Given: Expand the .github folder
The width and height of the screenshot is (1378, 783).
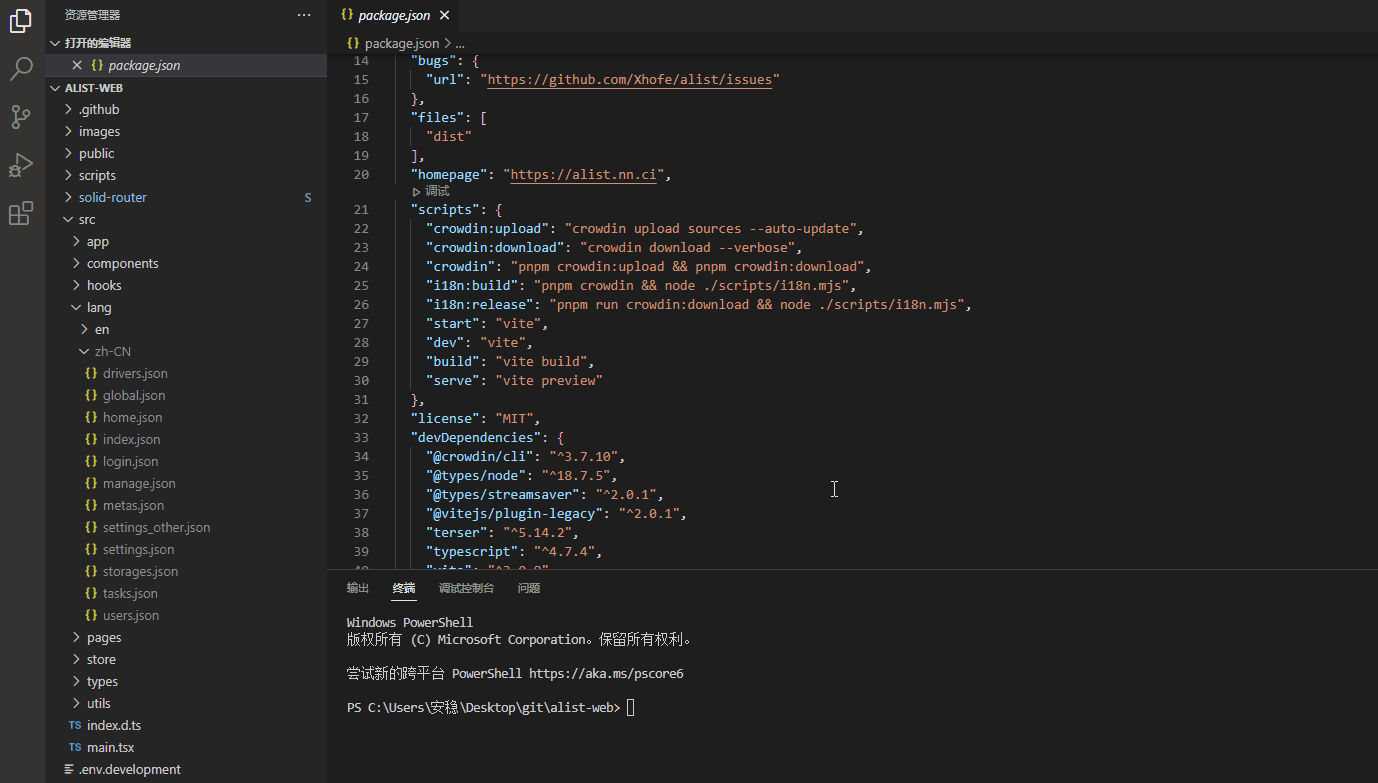Looking at the screenshot, I should [98, 109].
